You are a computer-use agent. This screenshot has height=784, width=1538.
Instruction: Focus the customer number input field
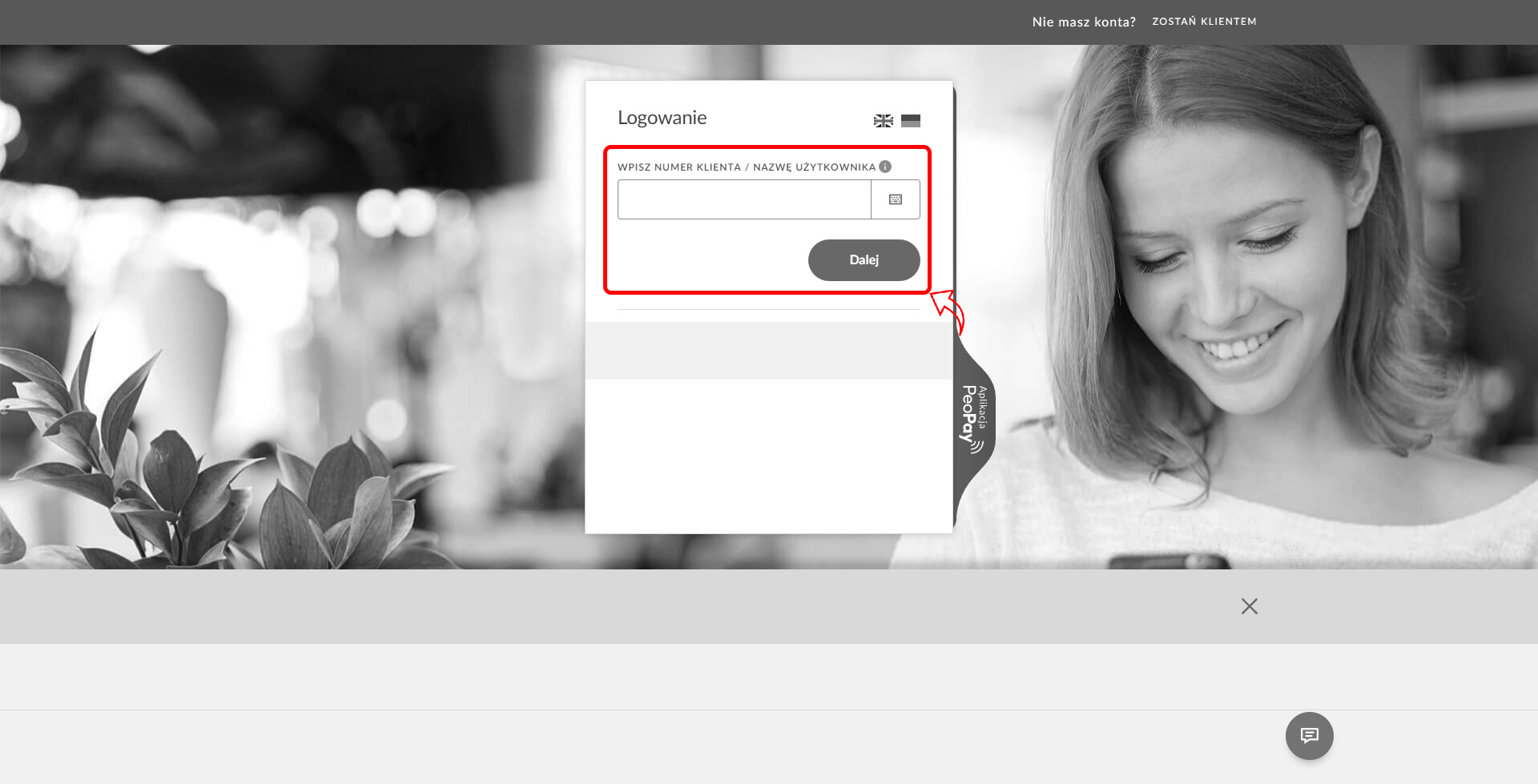744,199
